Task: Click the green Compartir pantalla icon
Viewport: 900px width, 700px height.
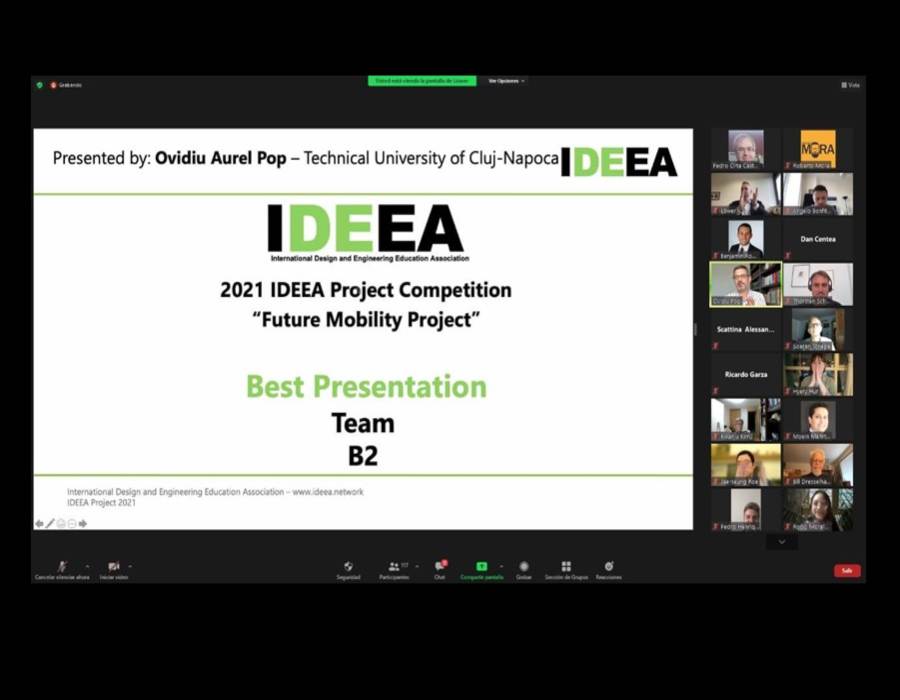Action: coord(482,566)
